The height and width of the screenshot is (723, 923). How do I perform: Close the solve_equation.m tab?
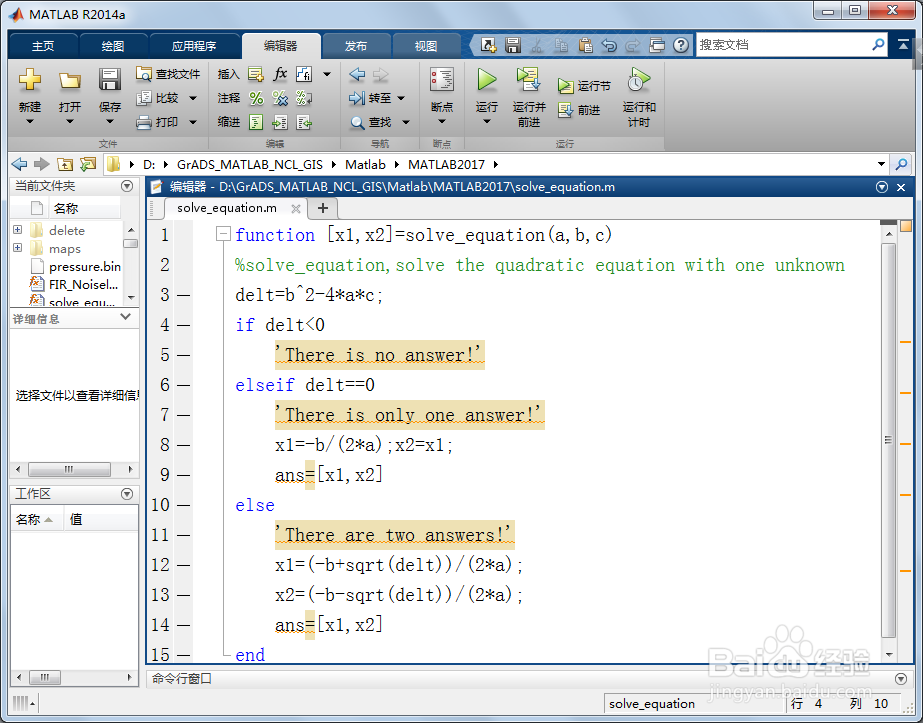click(x=296, y=208)
